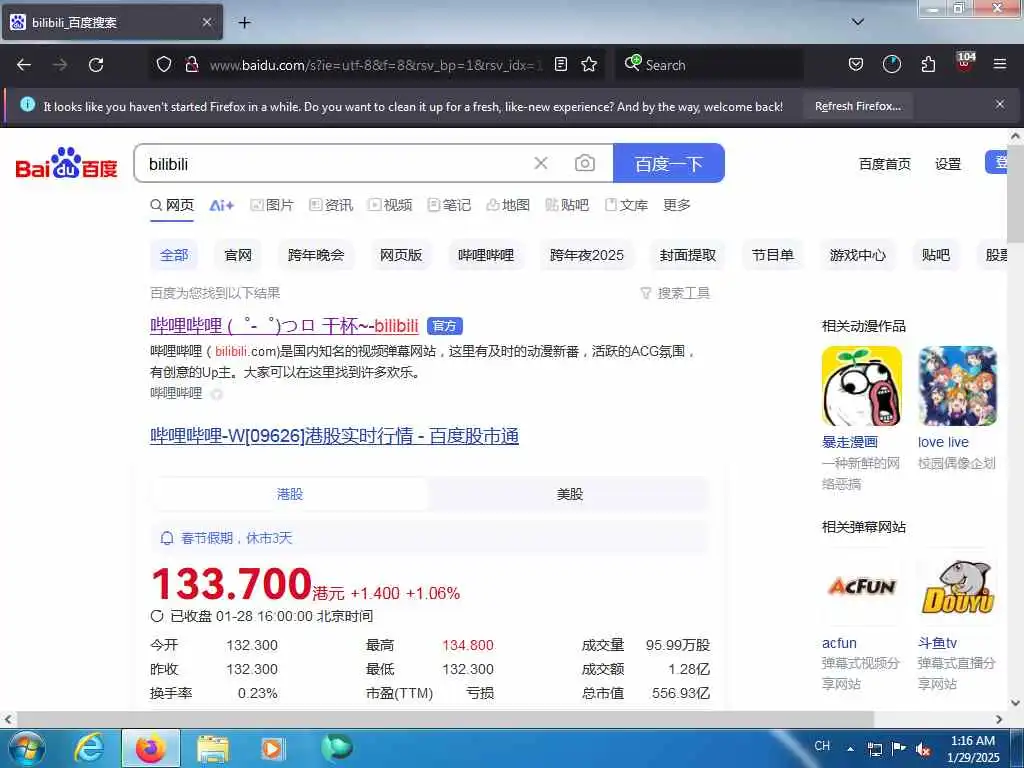Viewport: 1024px width, 768px height.
Task: Select the 节目单 filter chip
Action: [773, 255]
